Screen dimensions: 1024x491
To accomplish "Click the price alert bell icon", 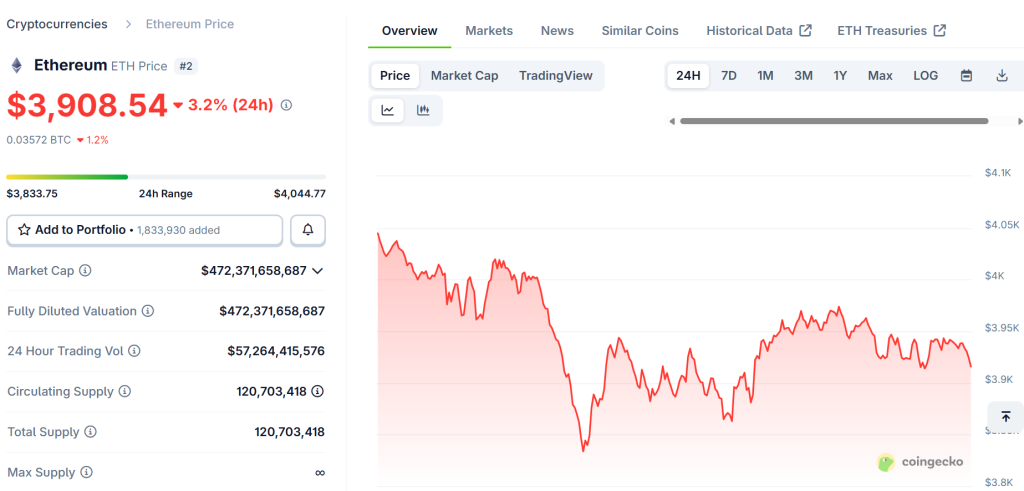I will pos(308,230).
